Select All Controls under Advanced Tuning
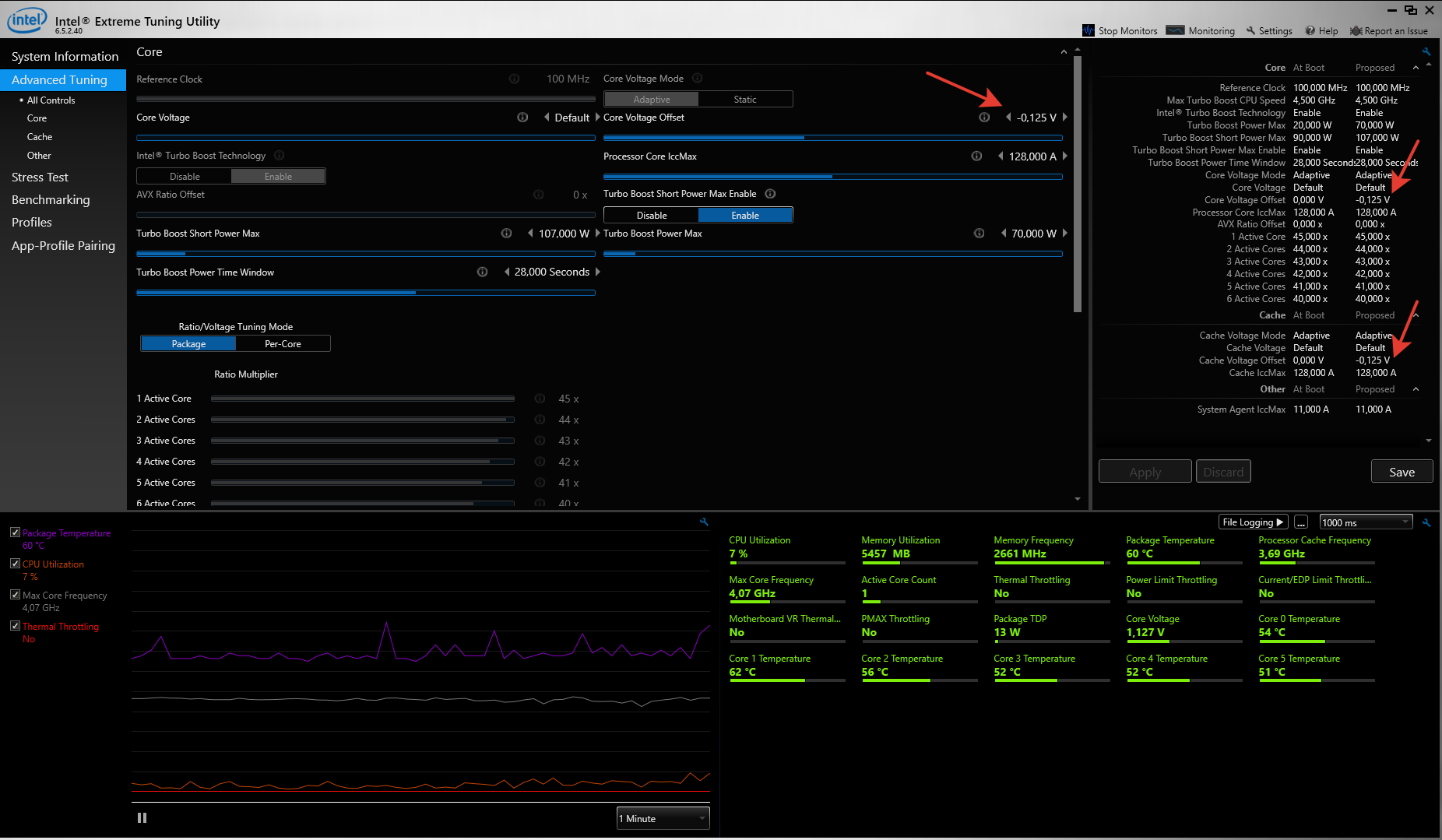This screenshot has height=840, width=1442. pos(51,100)
